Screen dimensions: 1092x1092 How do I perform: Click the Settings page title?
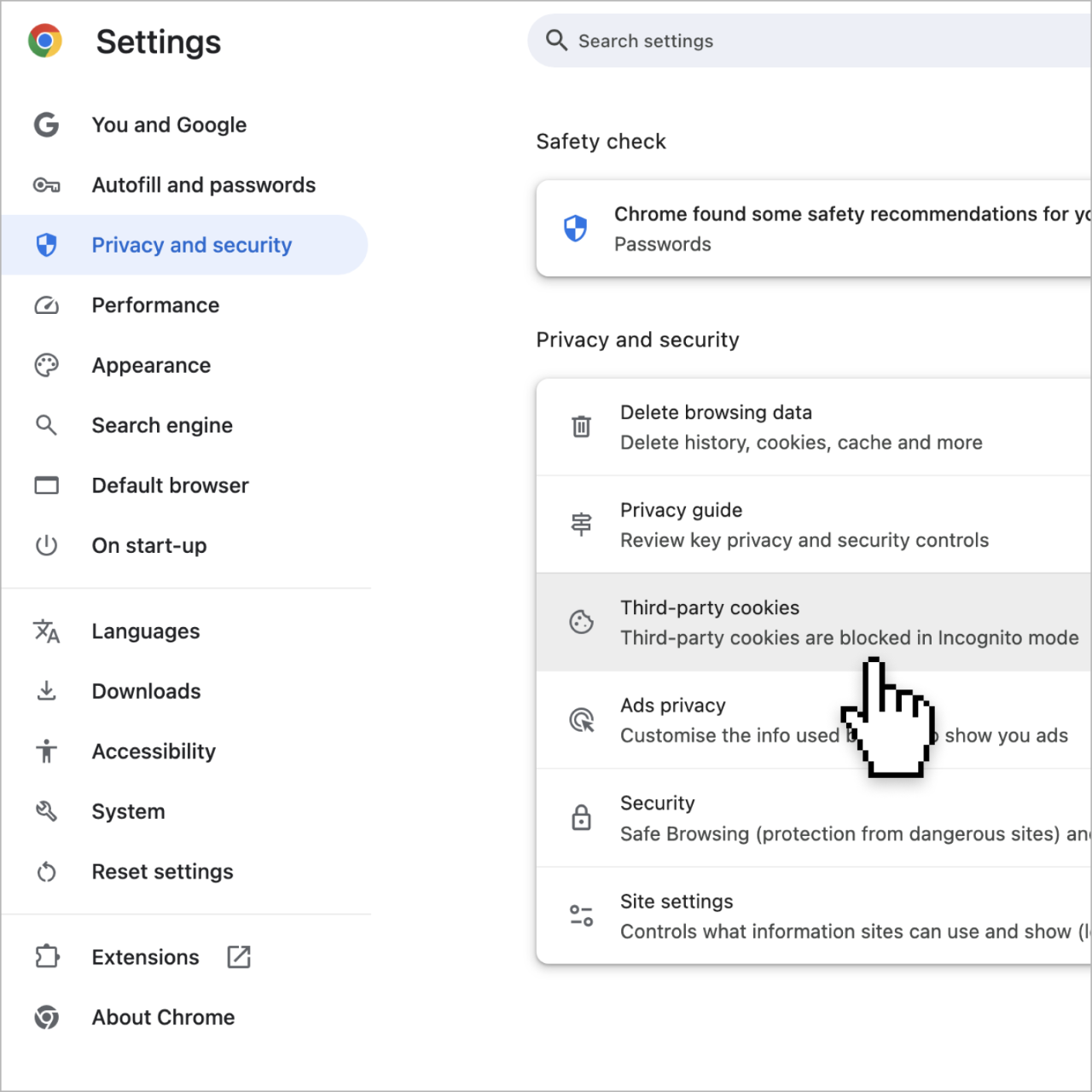[159, 42]
